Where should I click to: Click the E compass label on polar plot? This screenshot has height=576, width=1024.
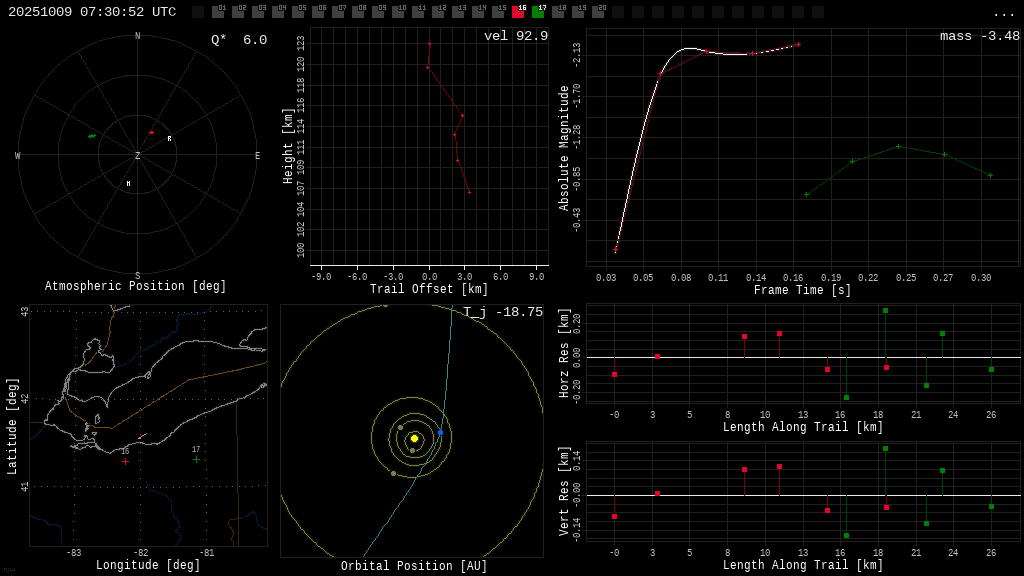pos(257,155)
